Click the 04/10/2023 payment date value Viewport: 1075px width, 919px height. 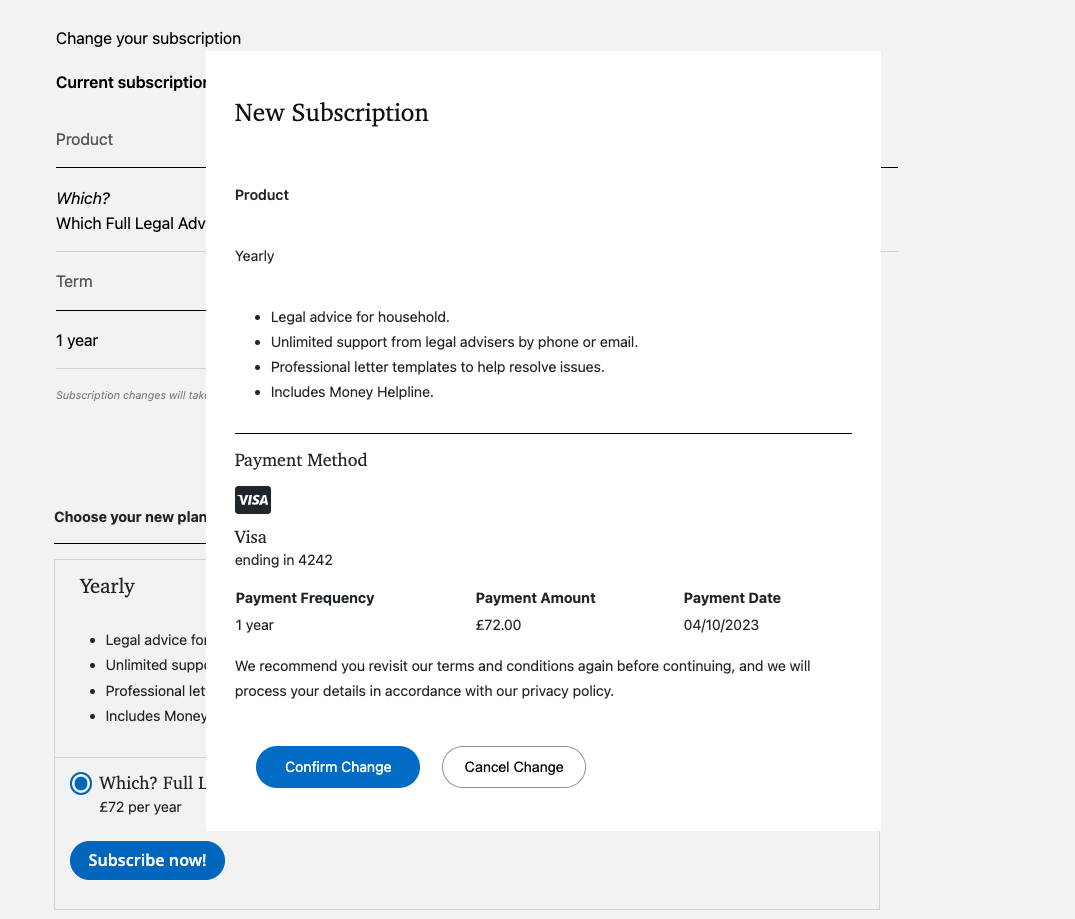point(721,625)
